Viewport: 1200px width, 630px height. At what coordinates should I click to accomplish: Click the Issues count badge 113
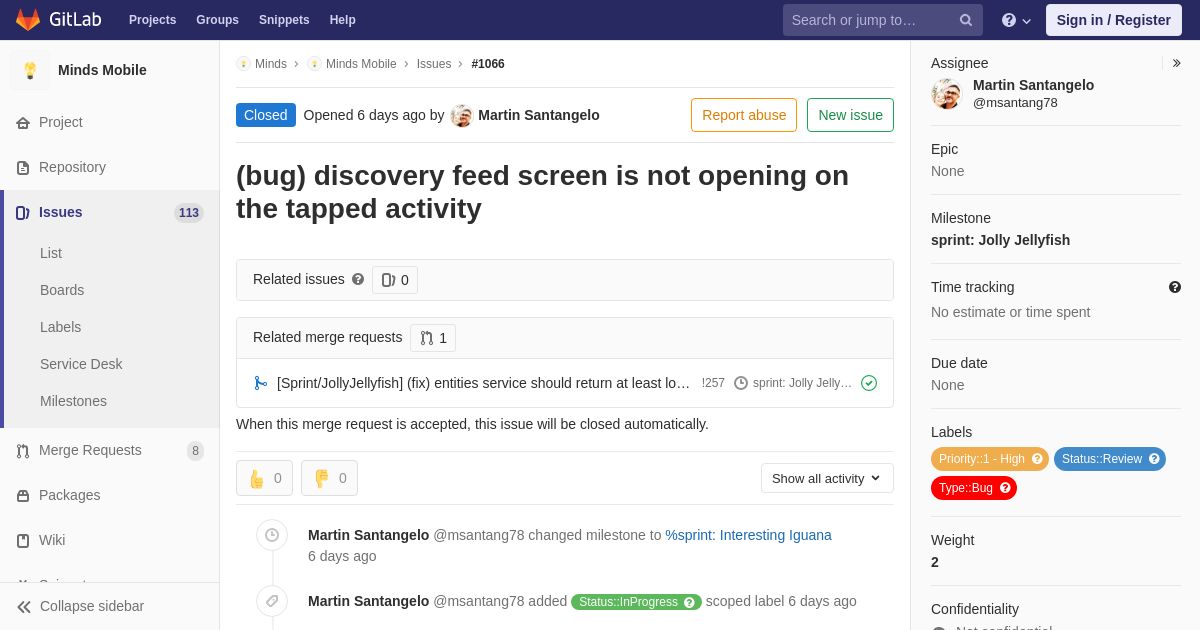coord(189,213)
